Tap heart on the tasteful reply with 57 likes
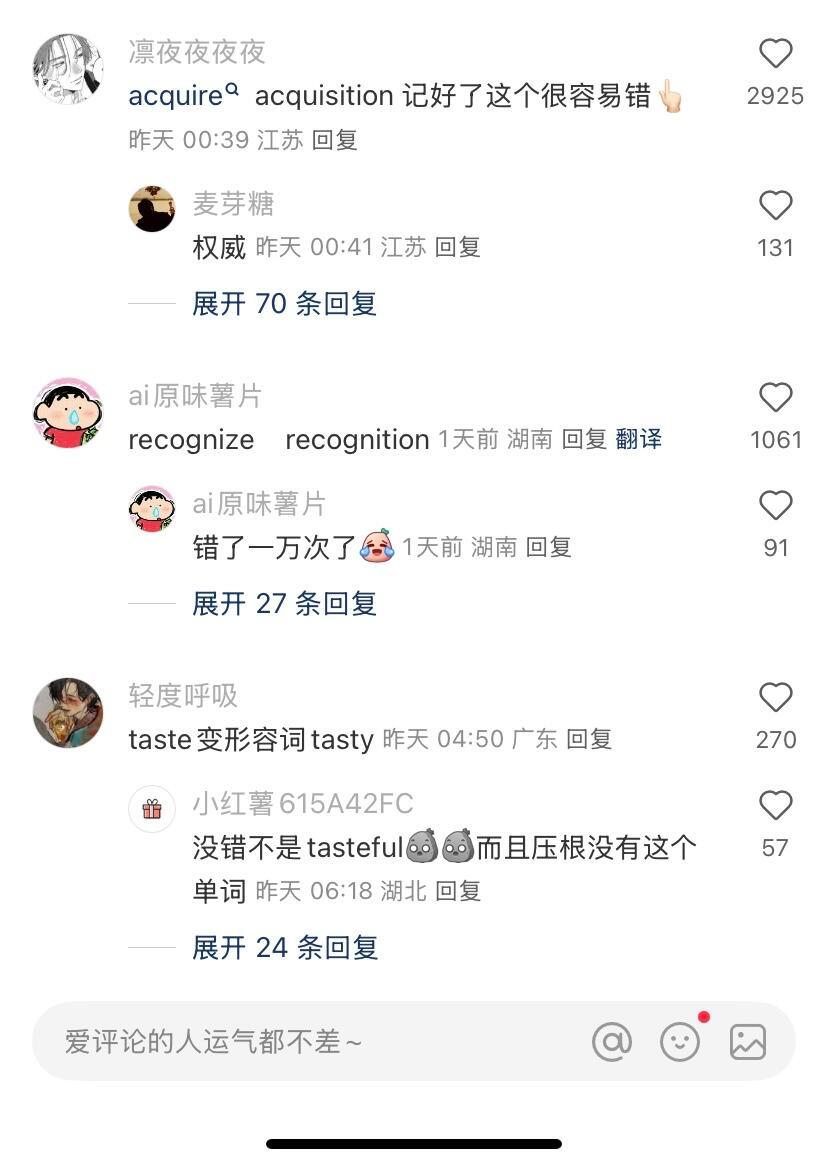The height and width of the screenshot is (1165, 828). 775,805
